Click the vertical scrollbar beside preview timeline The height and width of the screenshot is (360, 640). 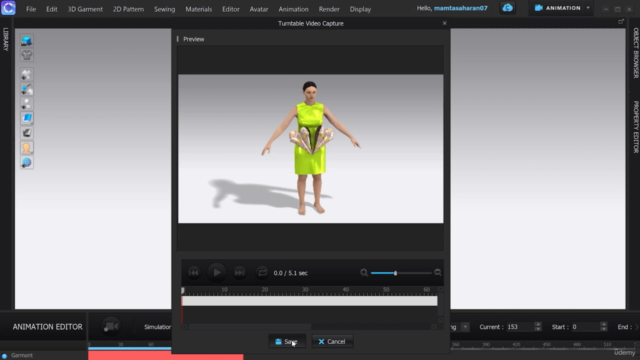[x=440, y=305]
